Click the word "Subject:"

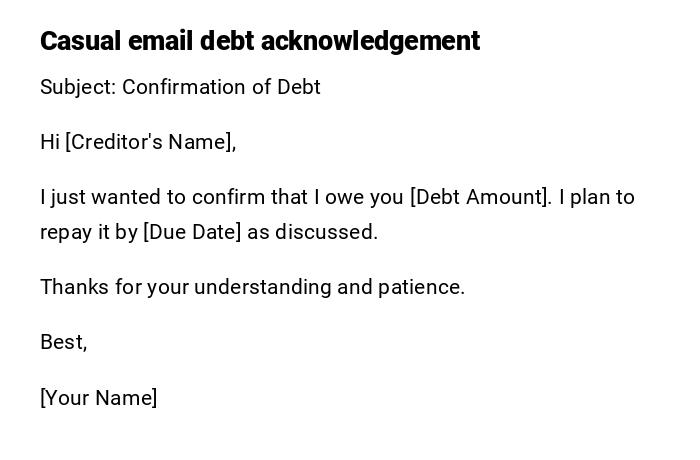click(x=78, y=87)
